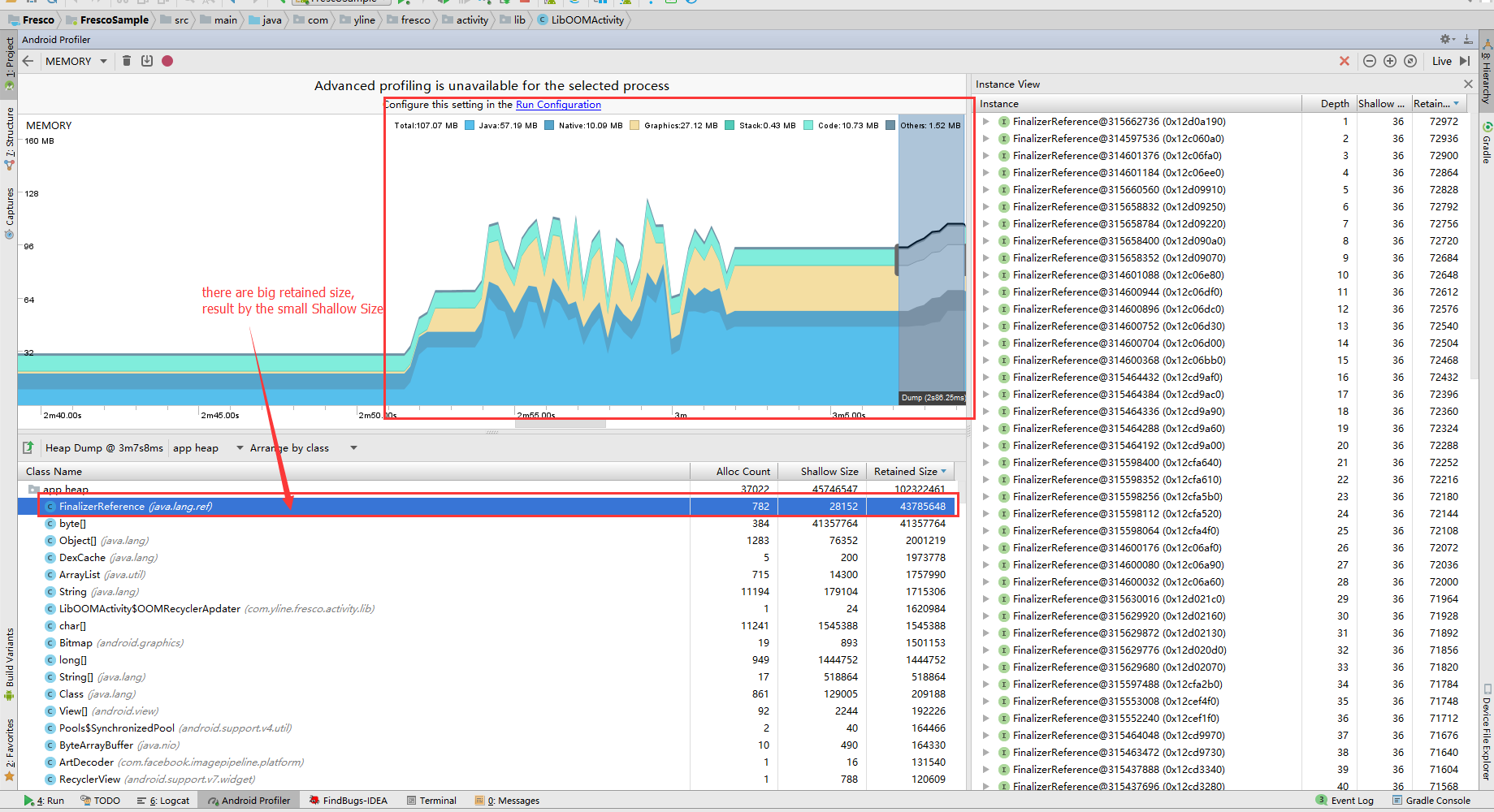1494x812 pixels.
Task: Go back using the profiler back arrow
Action: (x=28, y=61)
